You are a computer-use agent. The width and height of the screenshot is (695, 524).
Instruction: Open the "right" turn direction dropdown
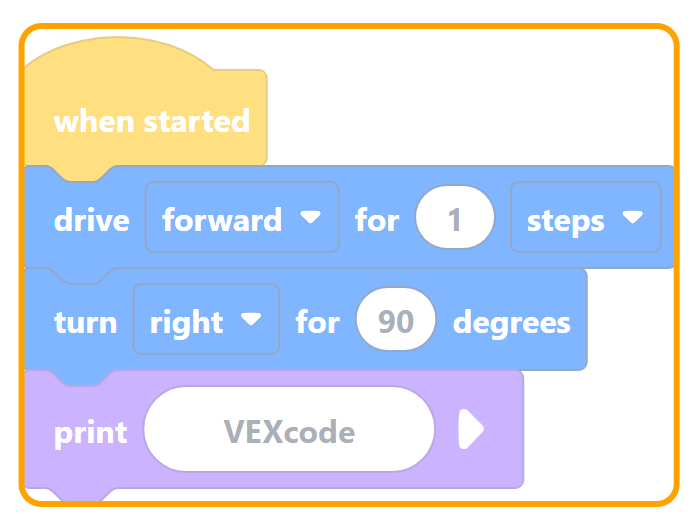point(205,321)
